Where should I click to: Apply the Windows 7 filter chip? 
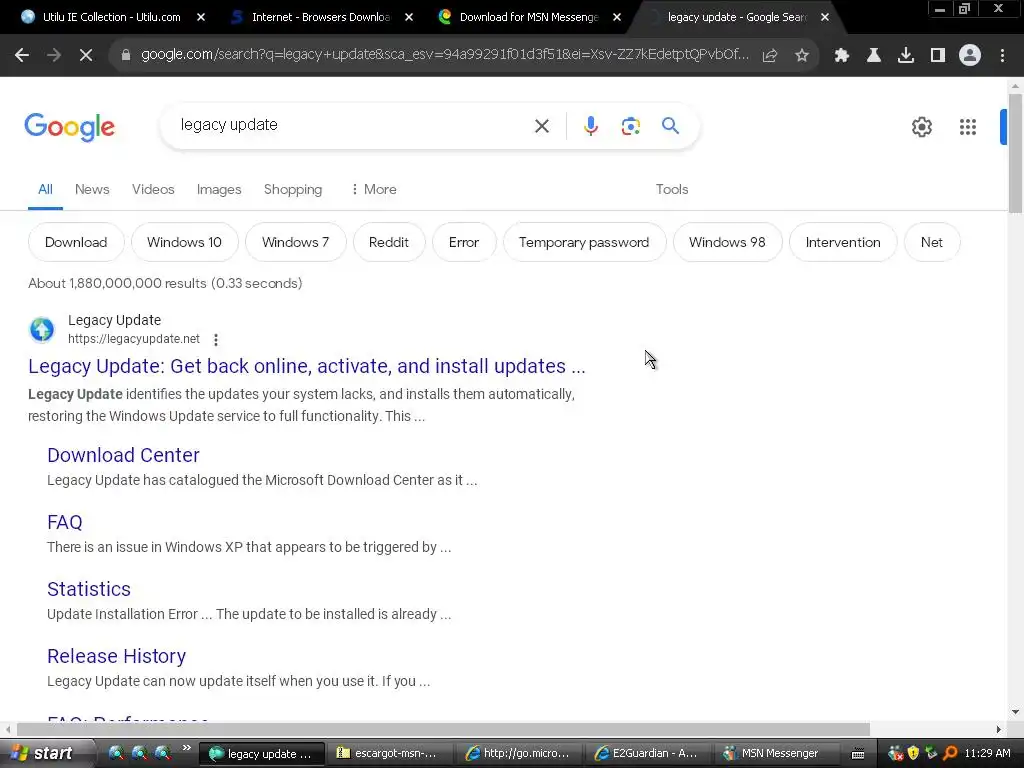pyautogui.click(x=295, y=242)
